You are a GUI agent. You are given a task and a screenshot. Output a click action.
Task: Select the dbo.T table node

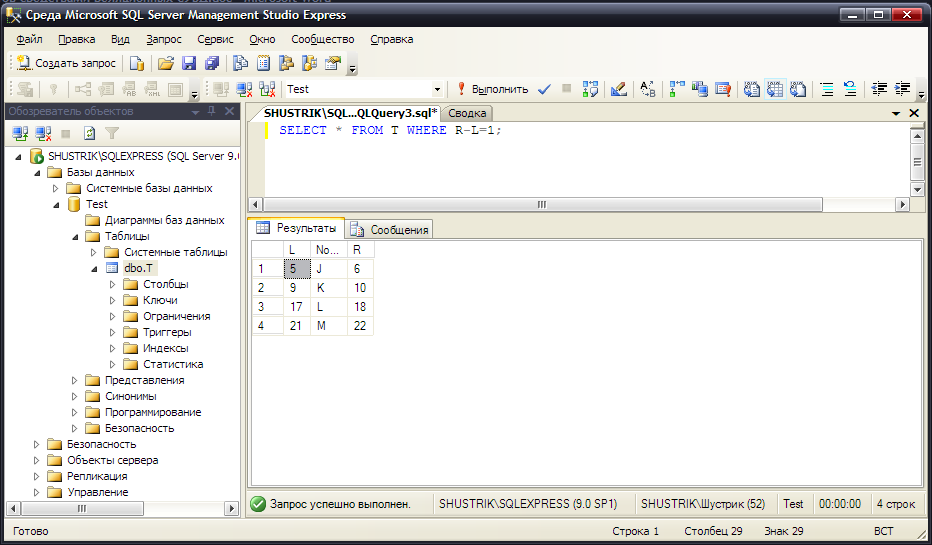coord(138,268)
